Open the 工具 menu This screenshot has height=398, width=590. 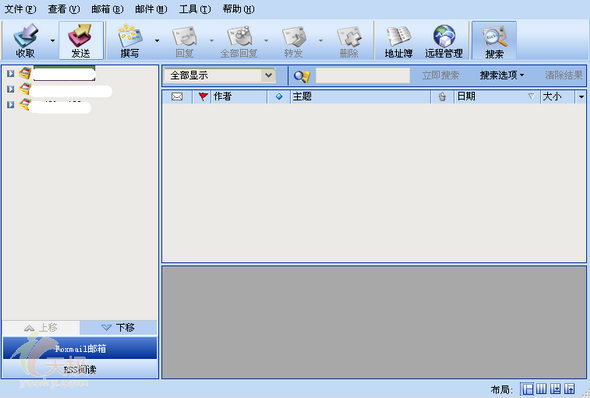click(195, 9)
